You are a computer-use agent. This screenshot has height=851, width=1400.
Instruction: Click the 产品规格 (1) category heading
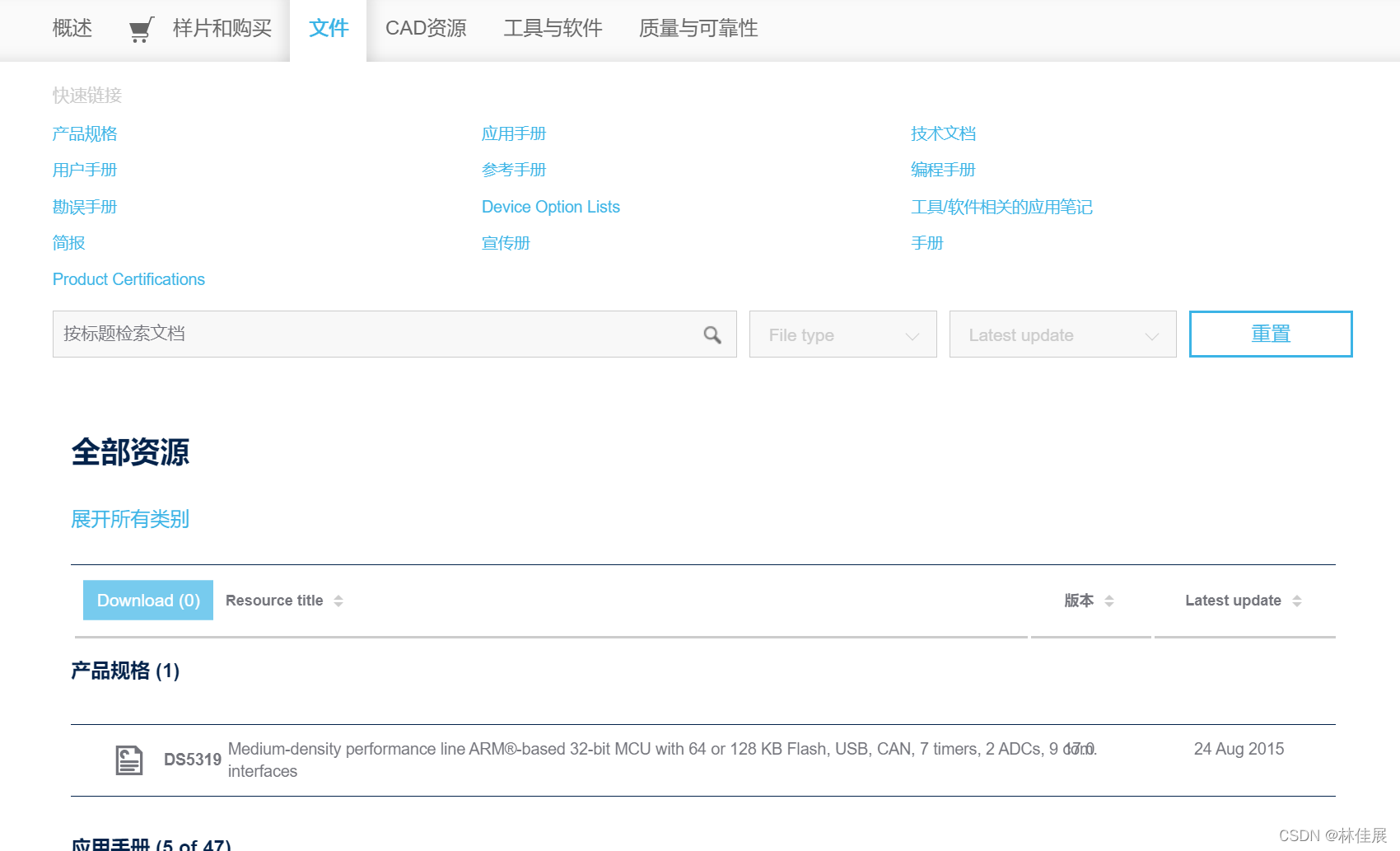coord(125,671)
